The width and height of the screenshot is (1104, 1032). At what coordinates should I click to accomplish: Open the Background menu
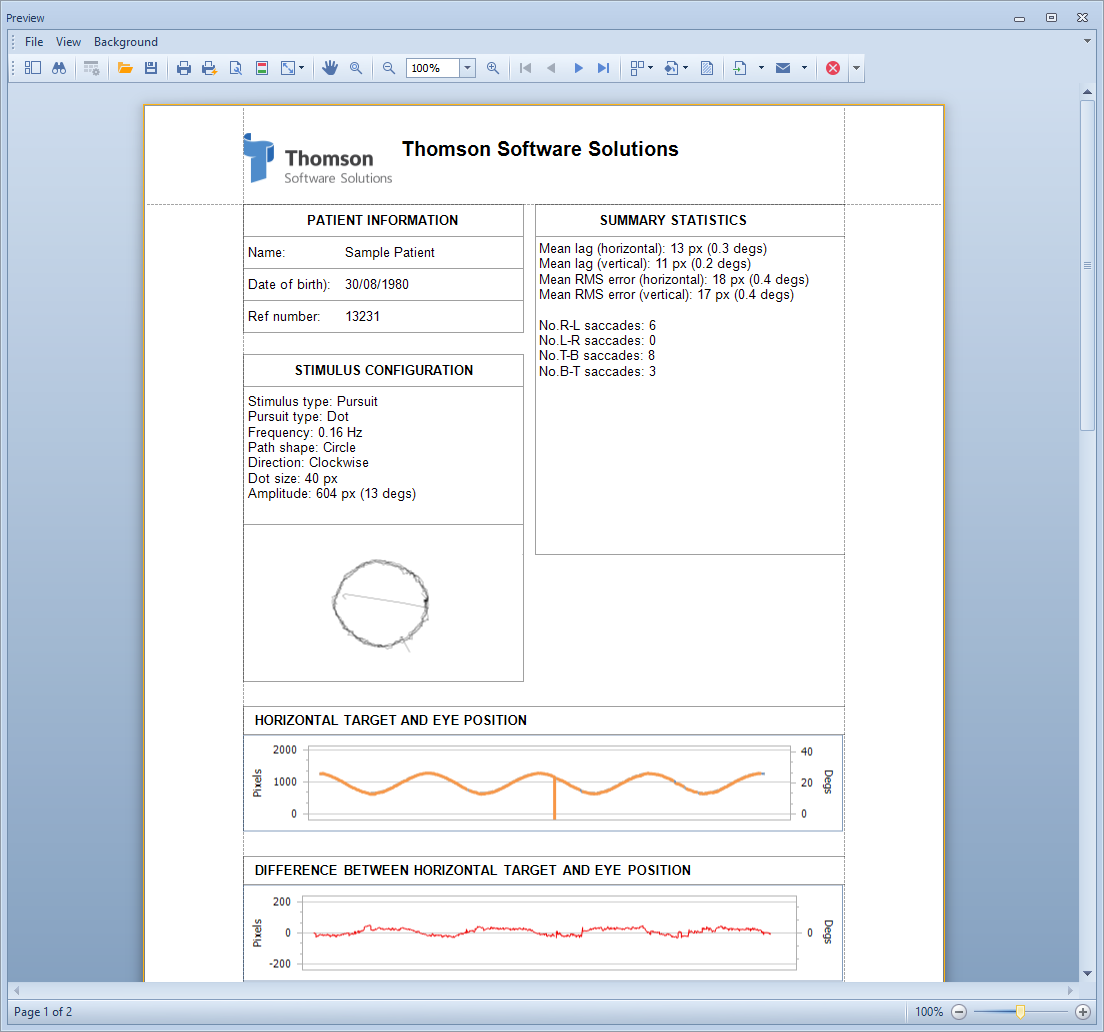tap(126, 42)
